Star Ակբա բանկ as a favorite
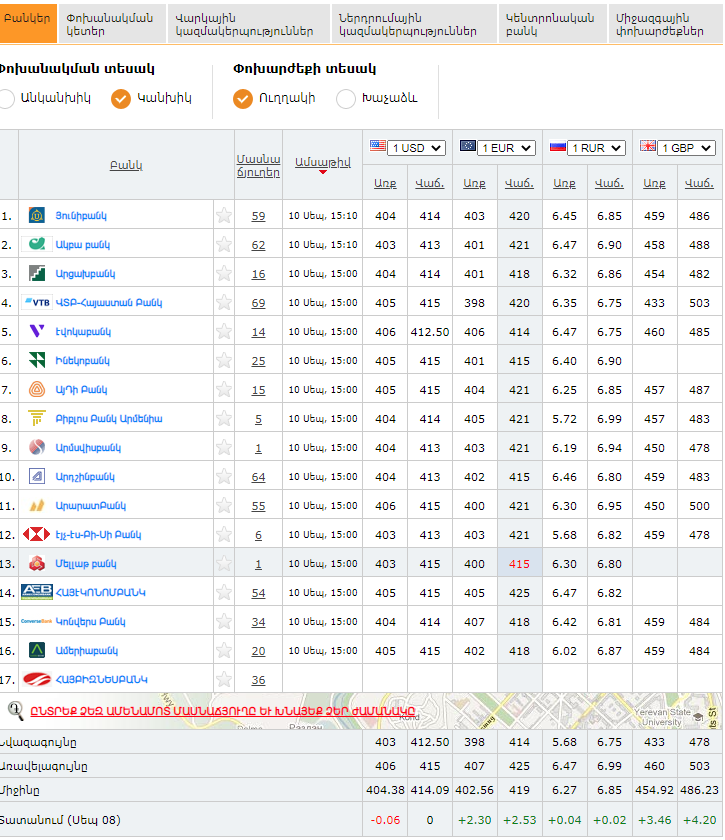Viewport: 725px width, 840px height. pyautogui.click(x=224, y=244)
